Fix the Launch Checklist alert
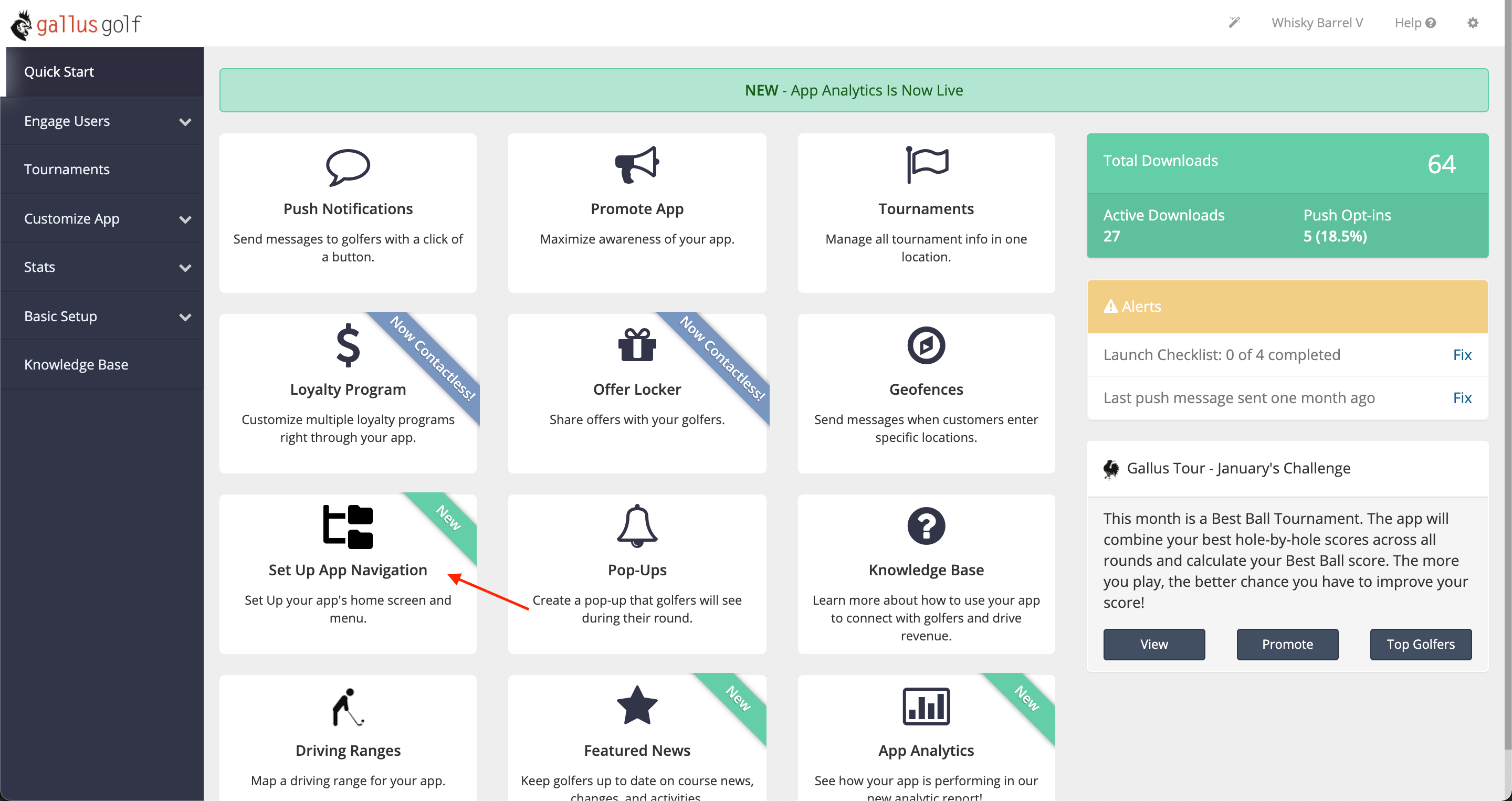The width and height of the screenshot is (1512, 801). [1463, 354]
